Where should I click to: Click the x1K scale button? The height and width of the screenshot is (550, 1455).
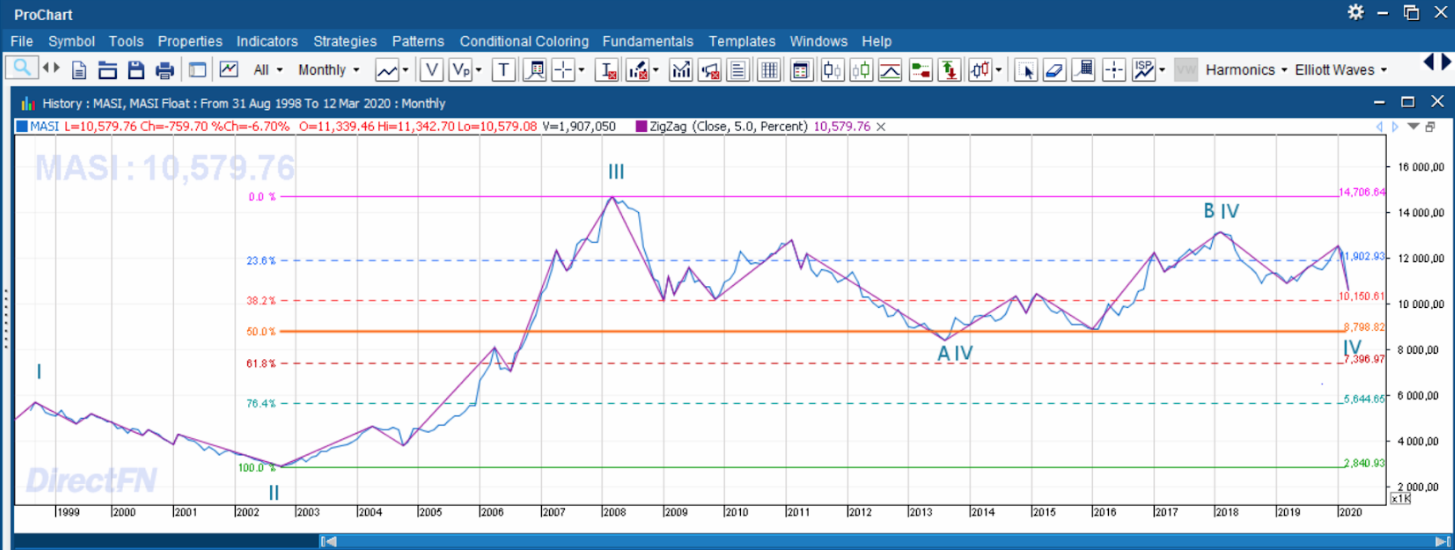click(x=1400, y=498)
